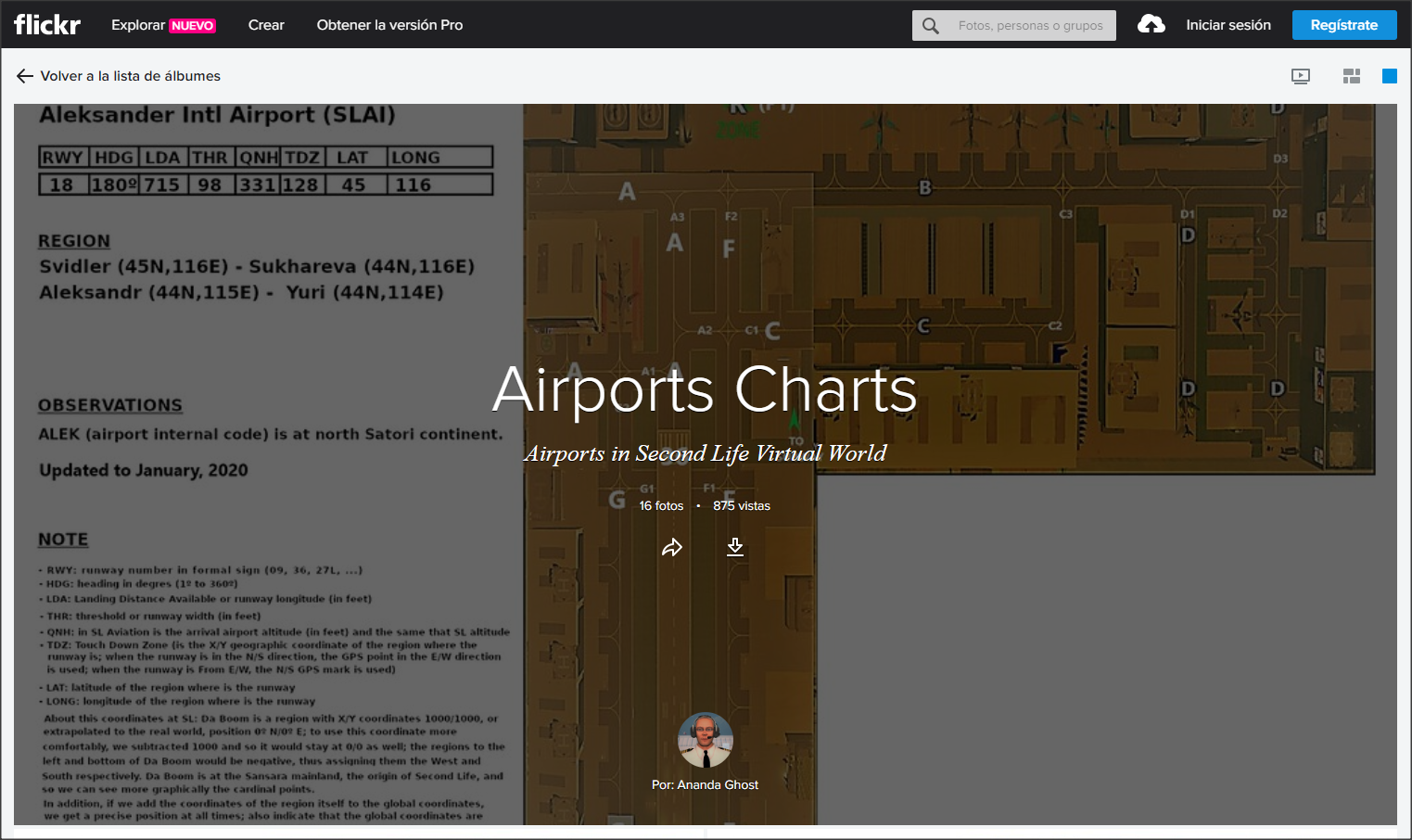Open the Iniciar sesión link
The image size is (1412, 840).
[x=1228, y=25]
